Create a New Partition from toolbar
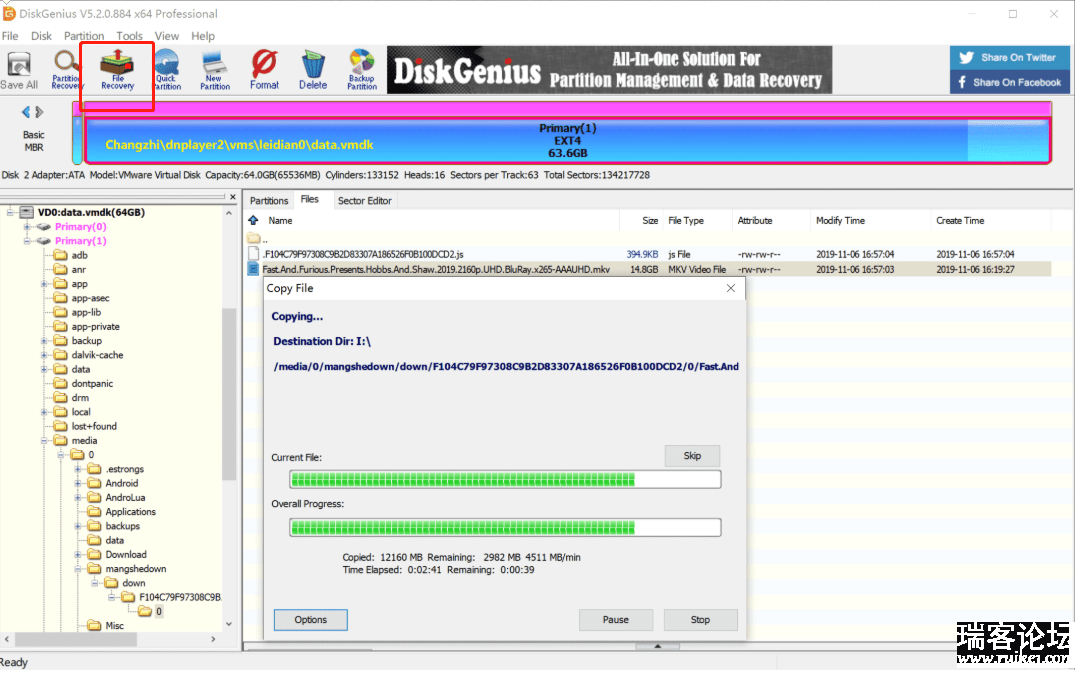This screenshot has width=1080, height=673. pyautogui.click(x=214, y=70)
